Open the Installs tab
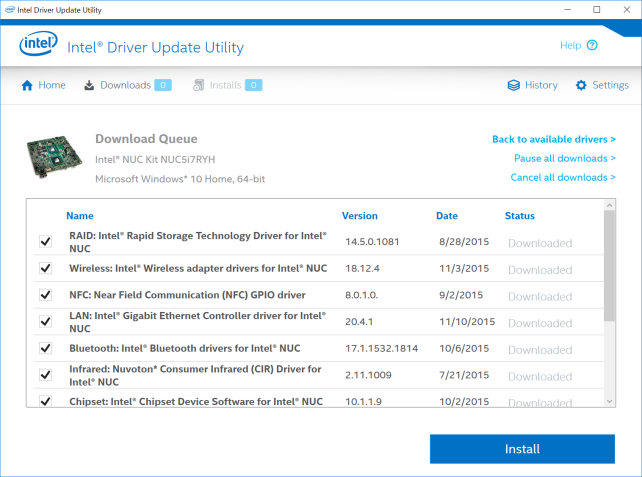 click(x=227, y=85)
